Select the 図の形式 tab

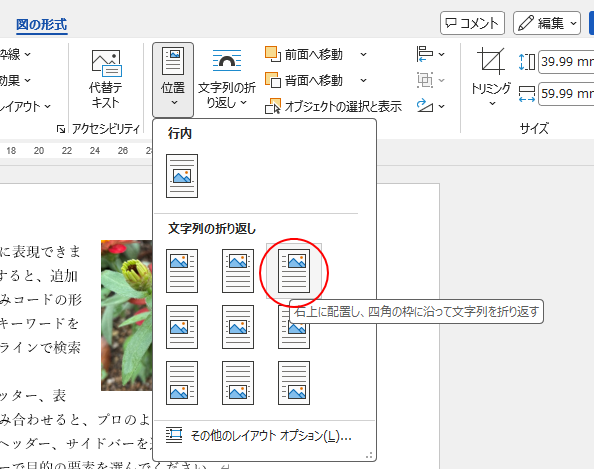coord(42,25)
